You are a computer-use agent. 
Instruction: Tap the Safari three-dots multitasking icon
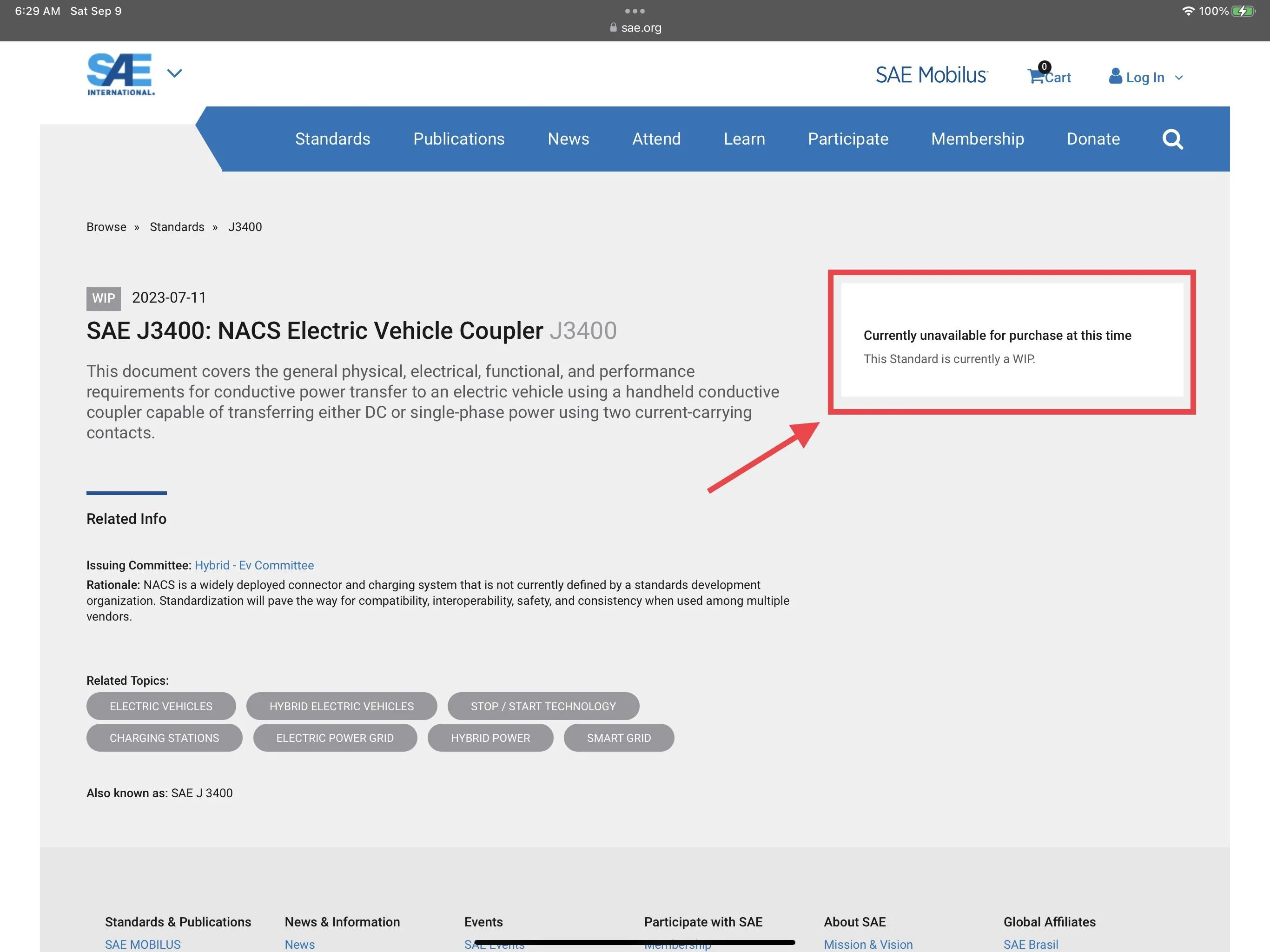[635, 11]
